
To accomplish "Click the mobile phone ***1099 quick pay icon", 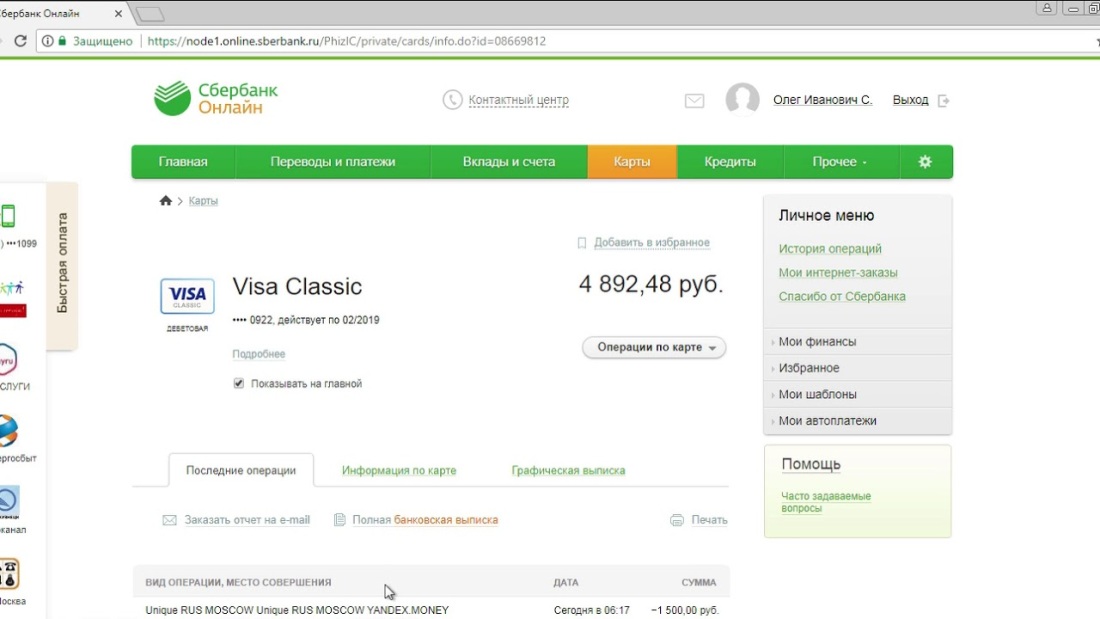I will click(x=8, y=215).
